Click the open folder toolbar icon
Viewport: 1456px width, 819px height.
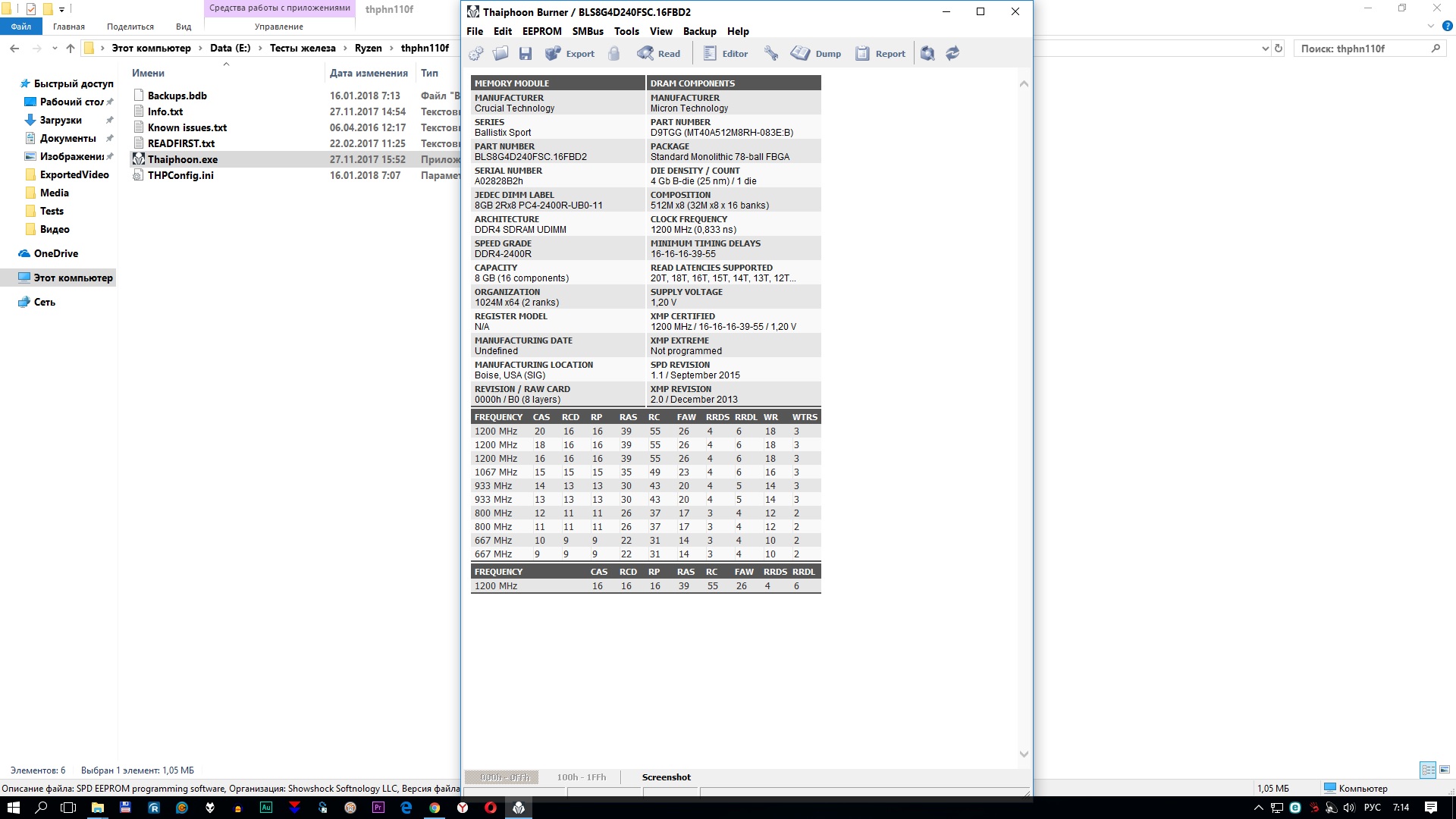pos(500,54)
